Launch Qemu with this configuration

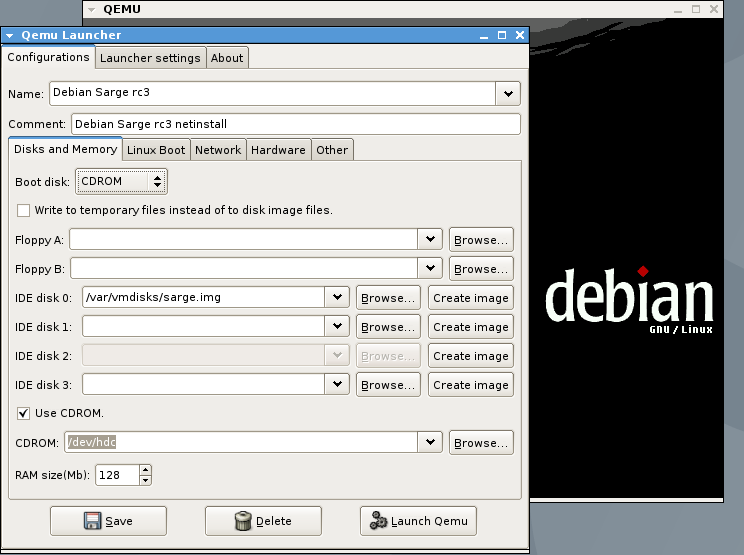(x=418, y=520)
